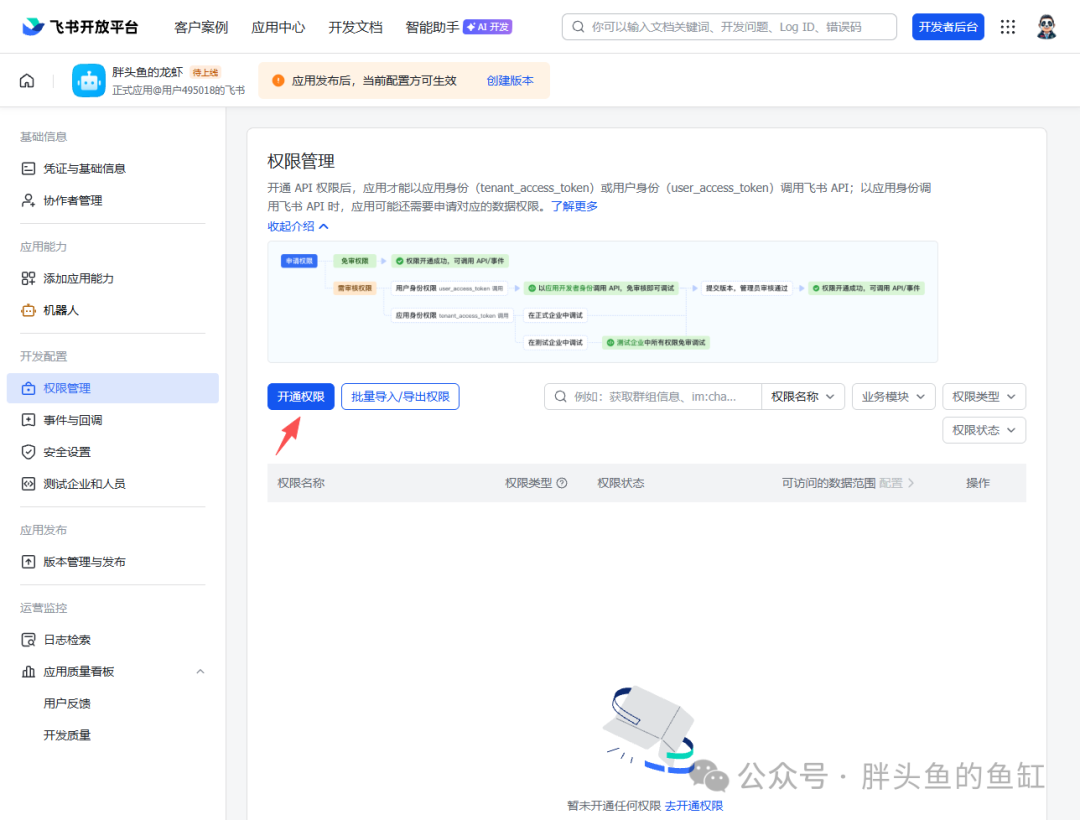Open the 开发文档 top menu
This screenshot has height=820, width=1080.
(355, 27)
